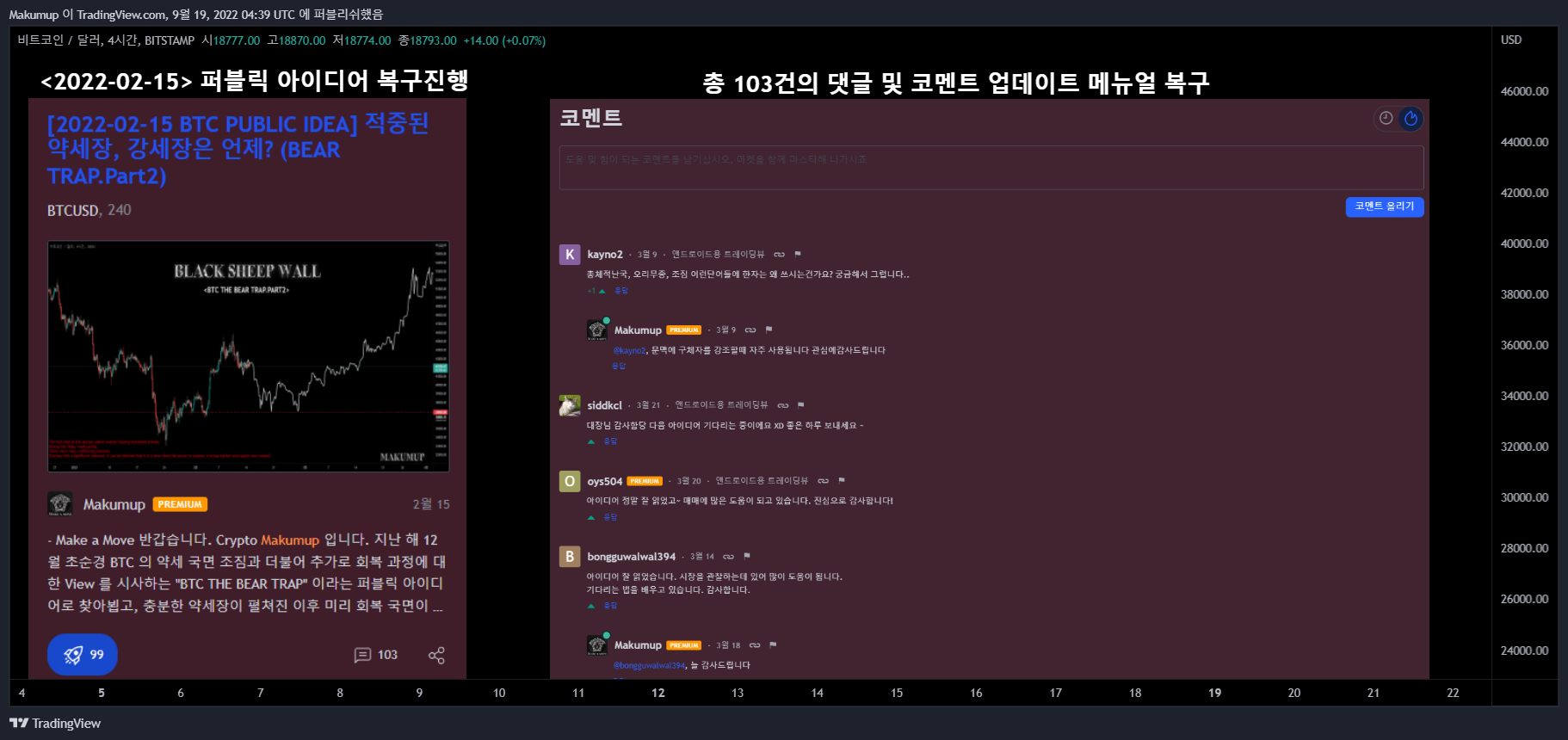The width and height of the screenshot is (1568, 740).
Task: Upvote oys504's comment
Action: coord(591,517)
